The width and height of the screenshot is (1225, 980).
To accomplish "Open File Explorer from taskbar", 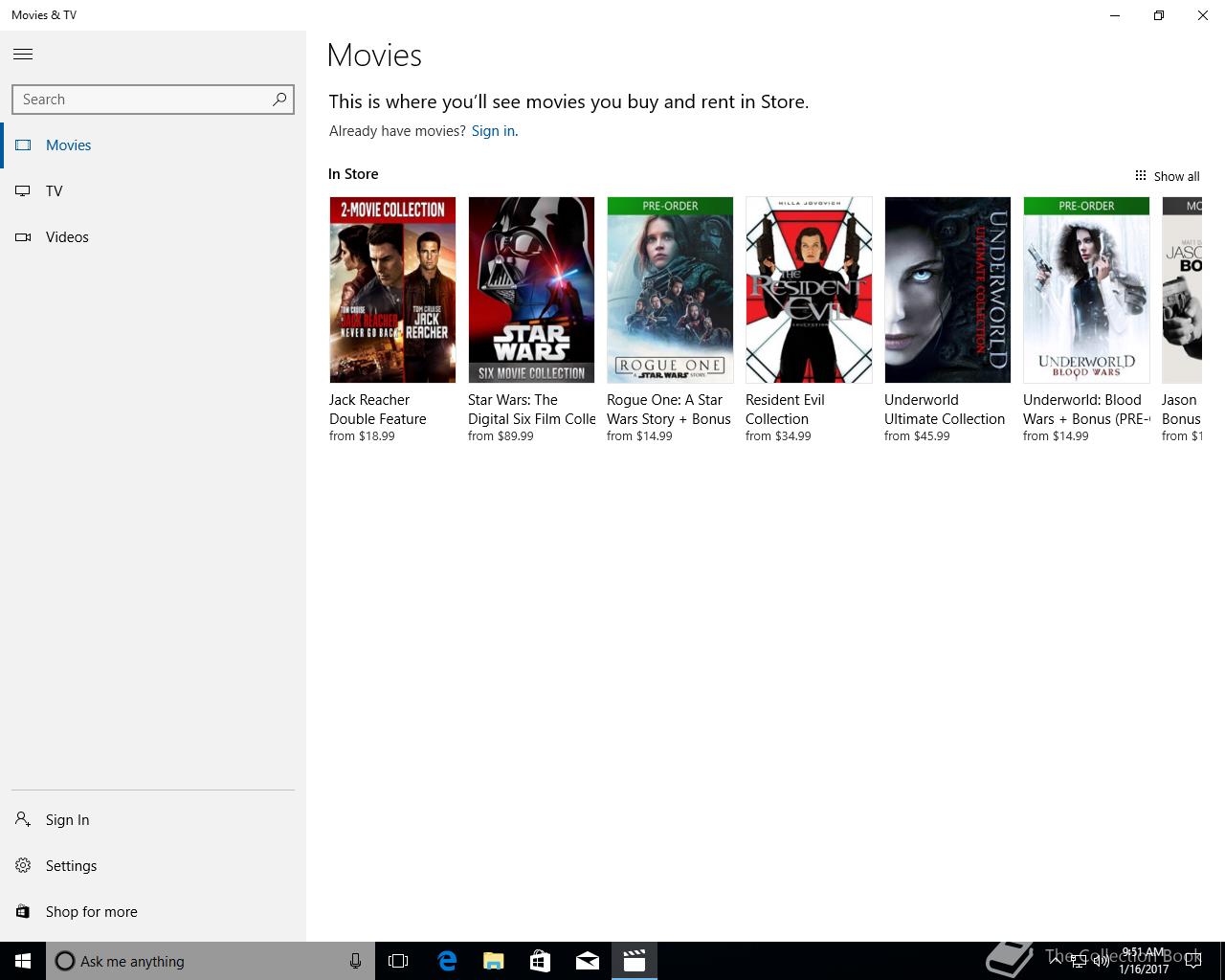I will click(x=494, y=961).
